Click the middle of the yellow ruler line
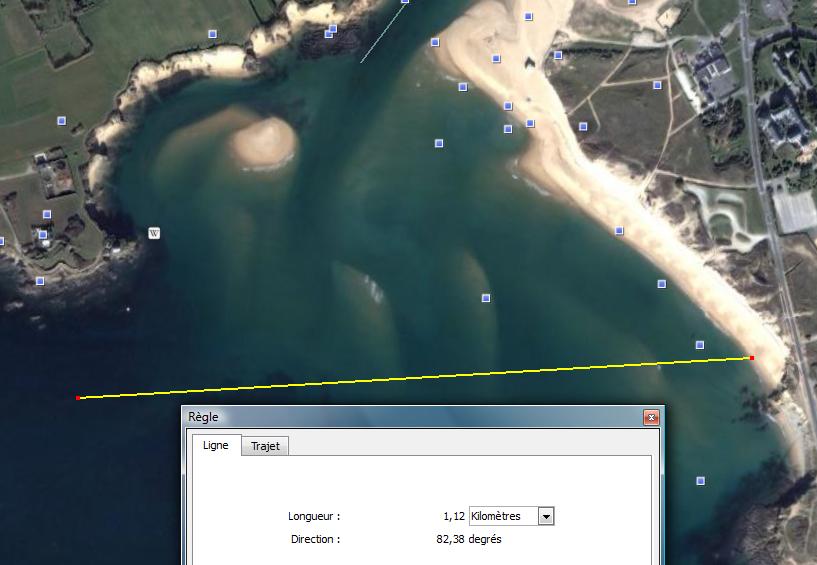The height and width of the screenshot is (565, 817). 415,378
